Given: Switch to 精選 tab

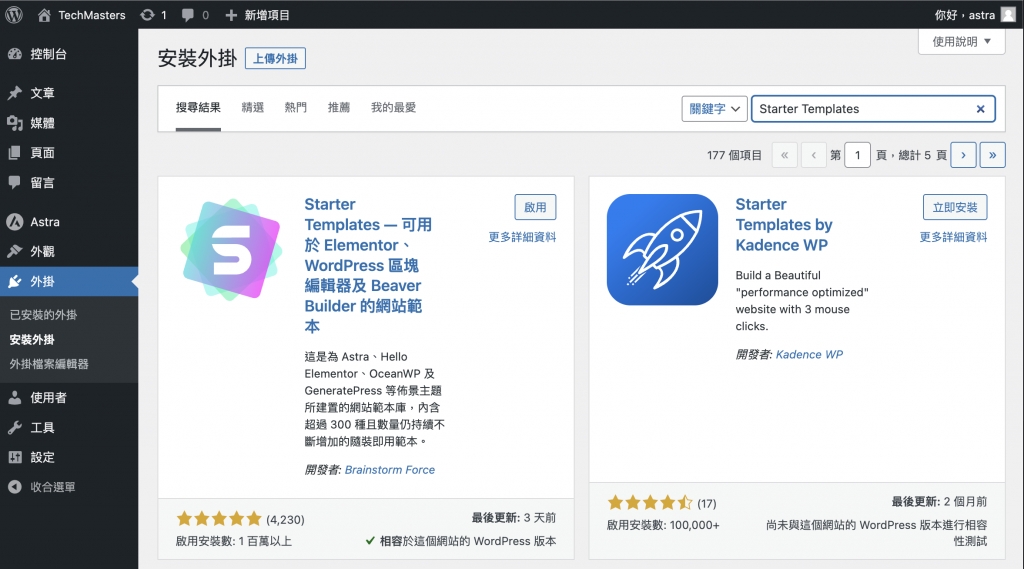Looking at the screenshot, I should pos(253,108).
